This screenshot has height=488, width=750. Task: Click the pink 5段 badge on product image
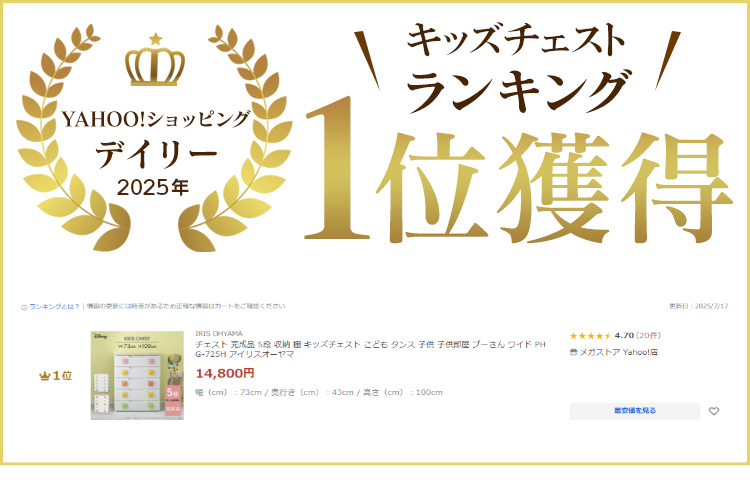172,392
